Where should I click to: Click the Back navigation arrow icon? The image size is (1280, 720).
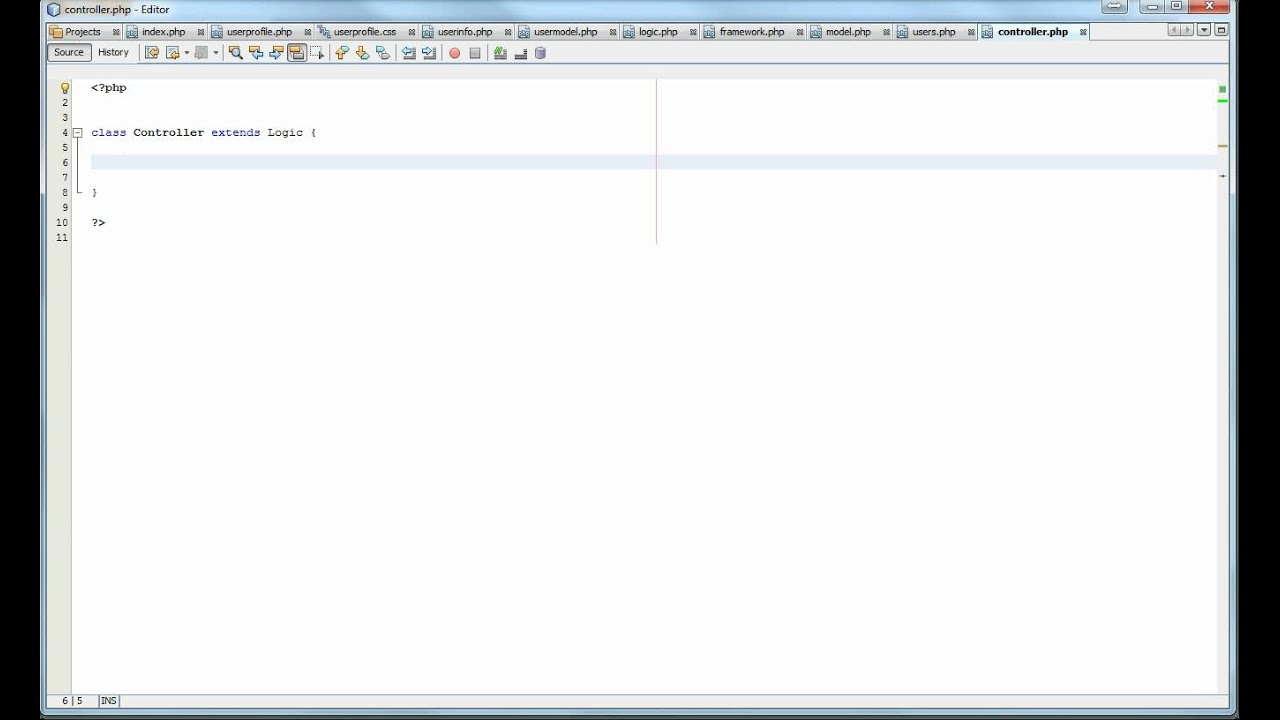point(173,52)
